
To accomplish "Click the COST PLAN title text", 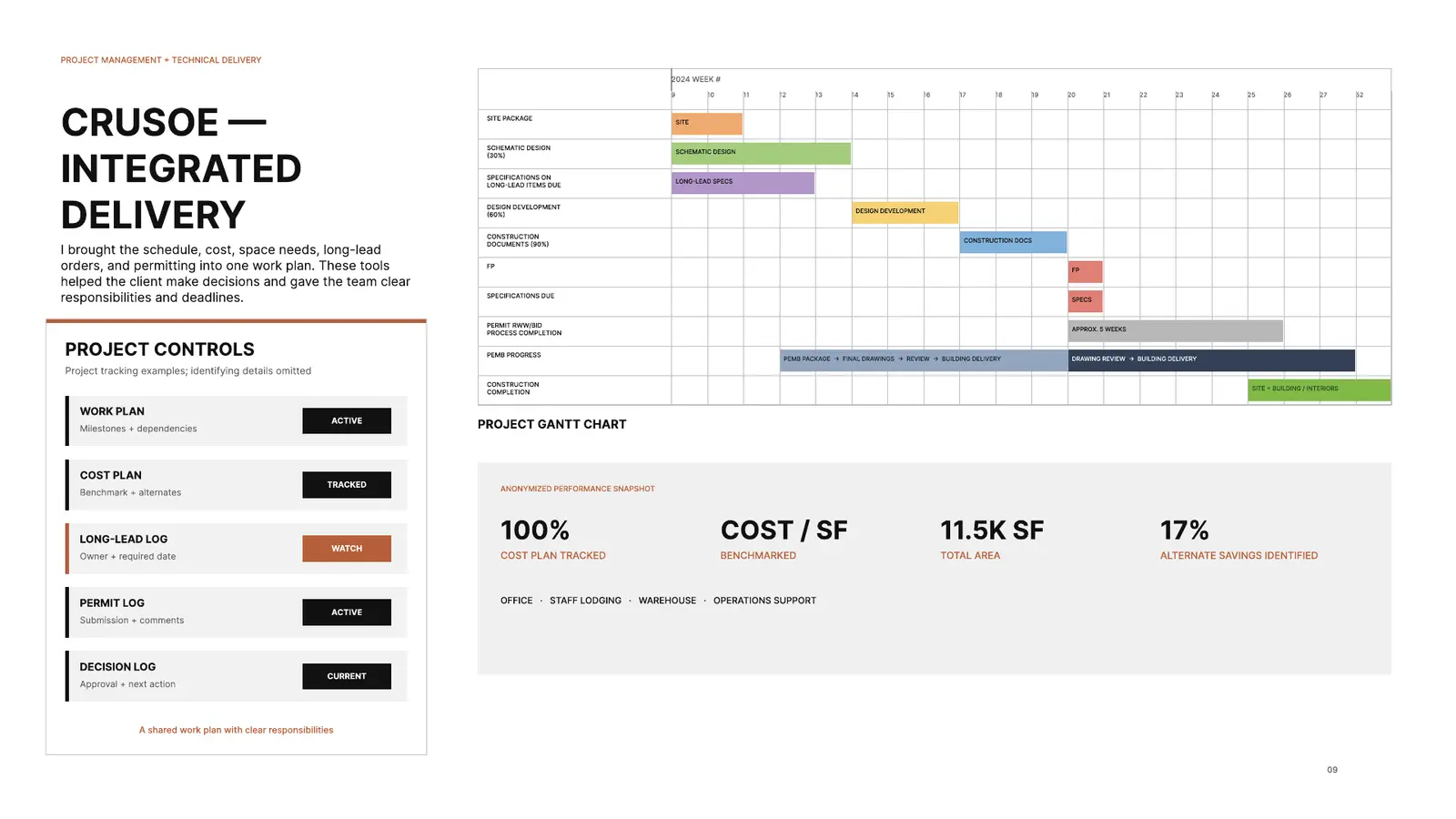I will pos(110,475).
